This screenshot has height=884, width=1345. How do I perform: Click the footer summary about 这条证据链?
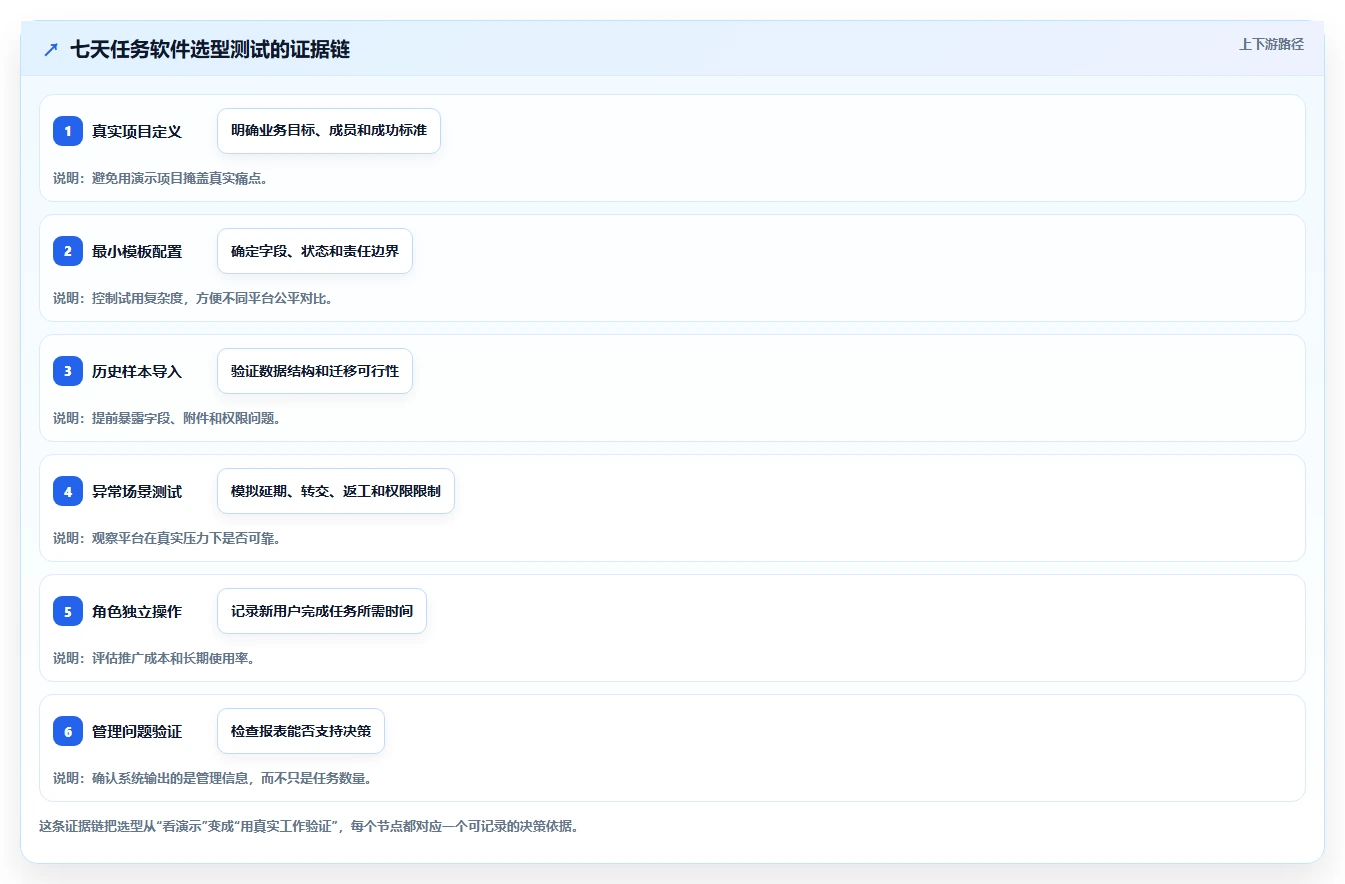pyautogui.click(x=309, y=826)
